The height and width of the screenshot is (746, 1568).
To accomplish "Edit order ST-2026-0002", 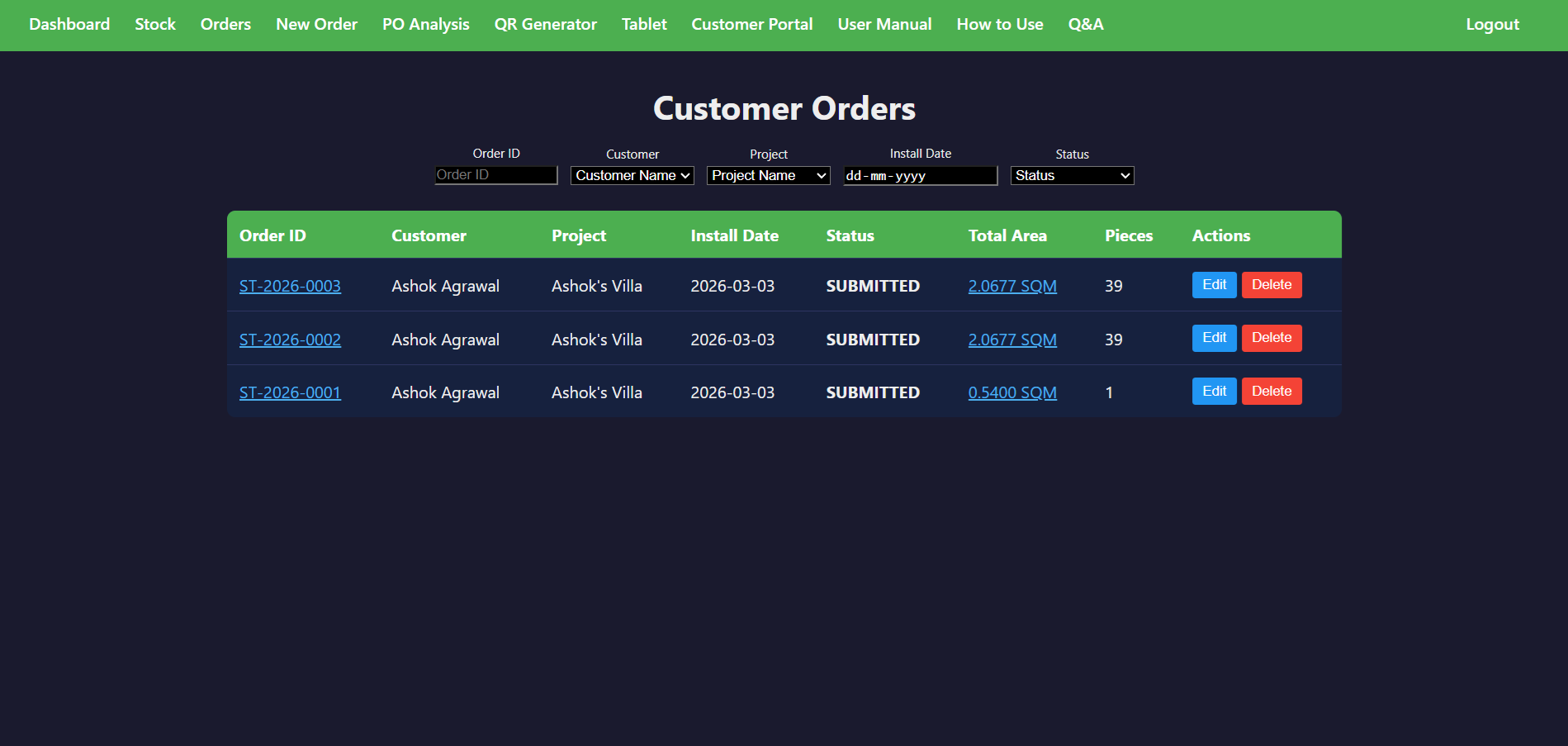I will click(1214, 338).
